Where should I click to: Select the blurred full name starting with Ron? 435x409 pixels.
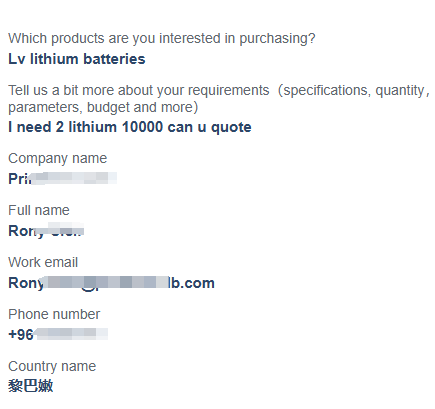click(x=46, y=230)
